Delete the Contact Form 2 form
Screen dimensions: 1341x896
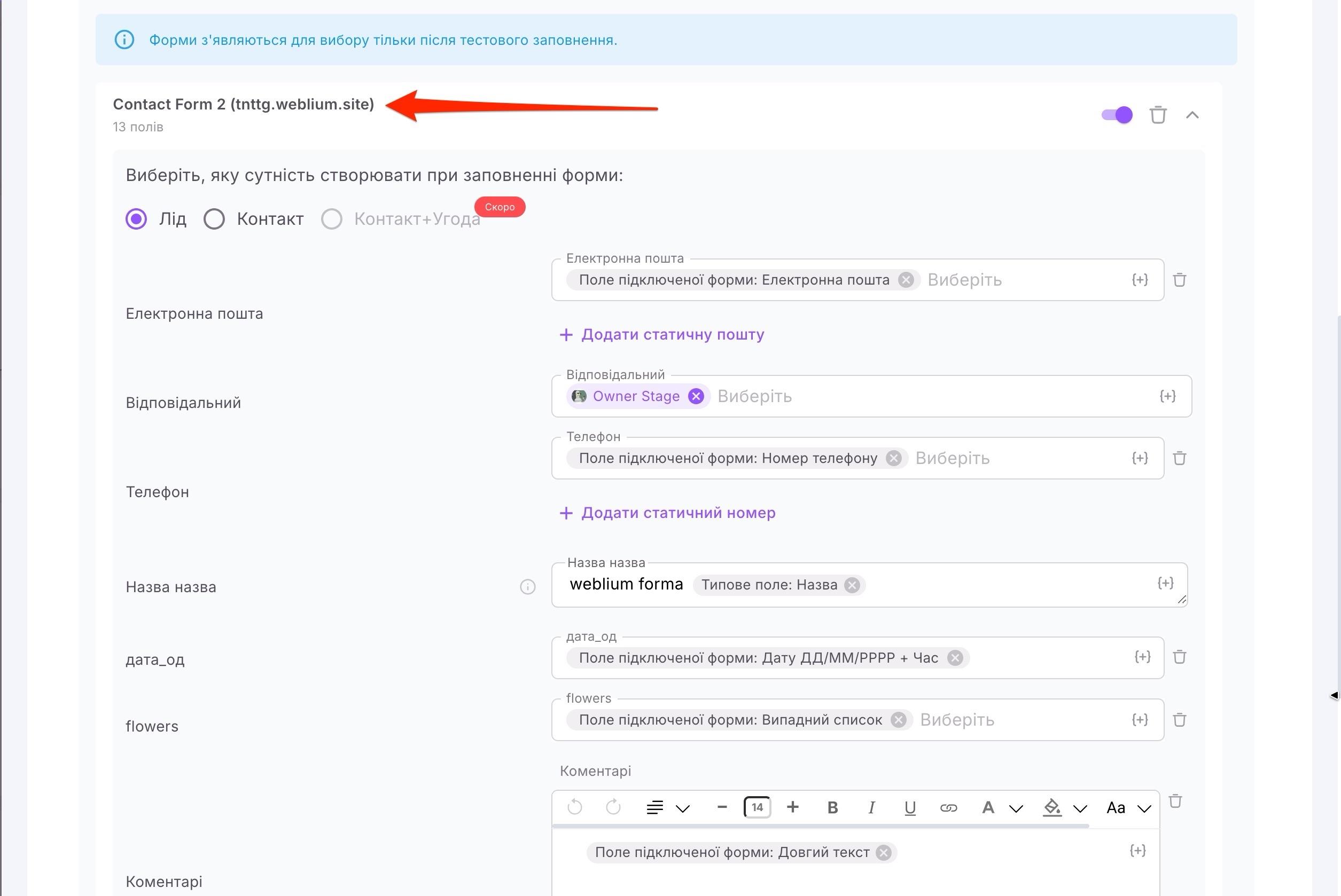1158,115
